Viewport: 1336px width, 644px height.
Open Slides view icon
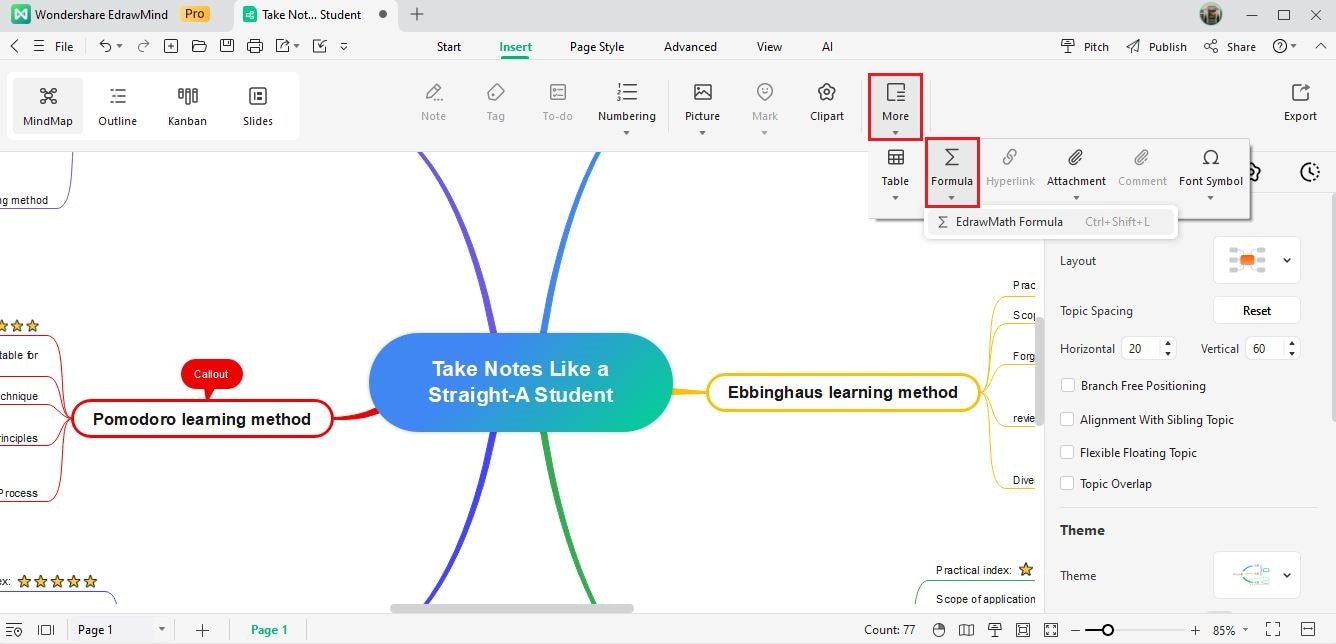257,96
